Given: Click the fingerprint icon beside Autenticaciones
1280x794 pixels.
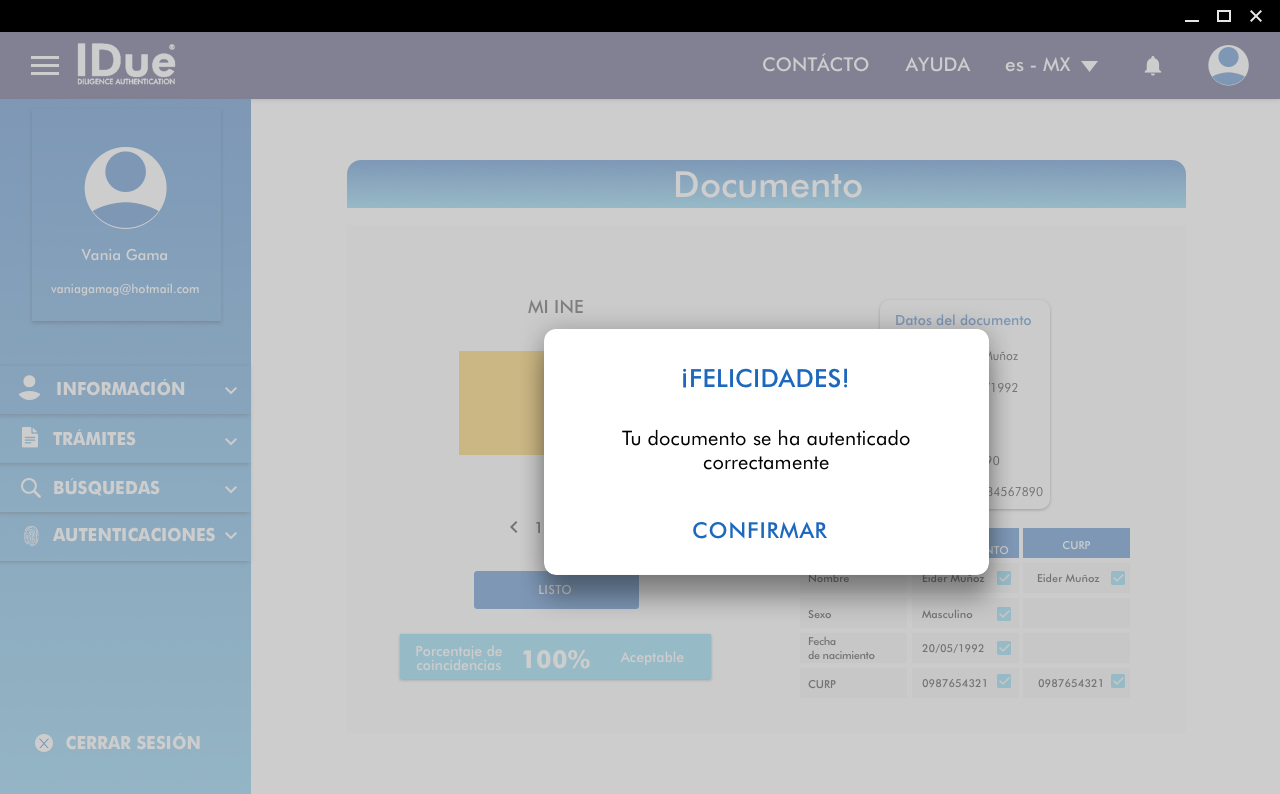Looking at the screenshot, I should [x=31, y=536].
